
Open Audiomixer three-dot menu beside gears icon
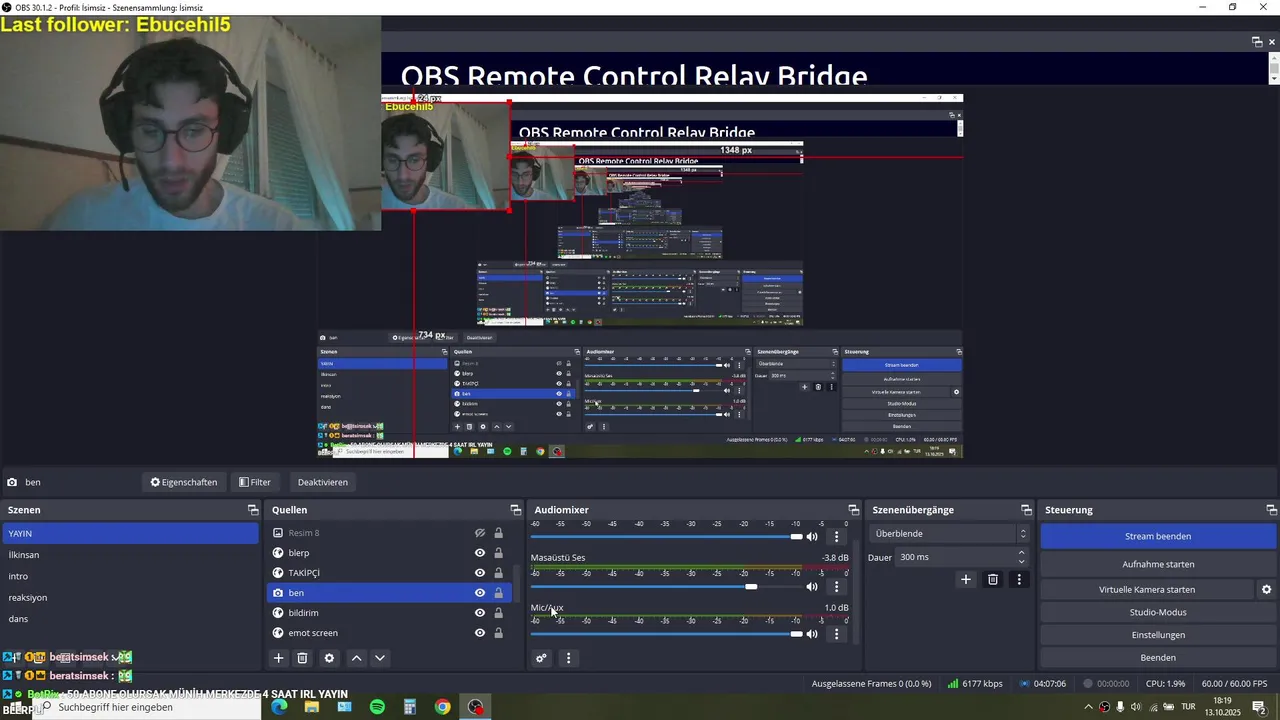[x=568, y=658]
